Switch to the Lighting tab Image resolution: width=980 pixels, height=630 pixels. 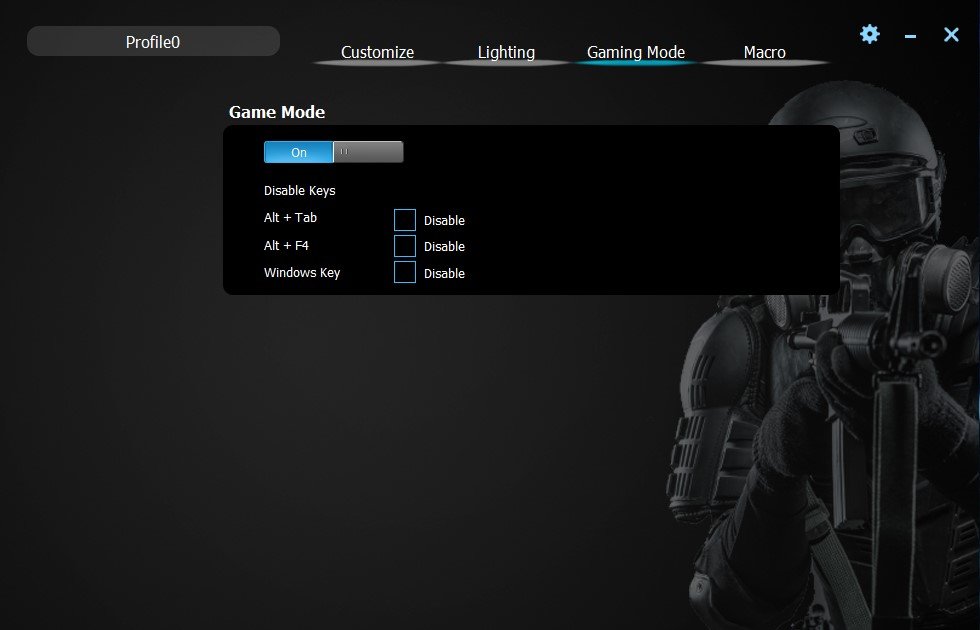[506, 52]
